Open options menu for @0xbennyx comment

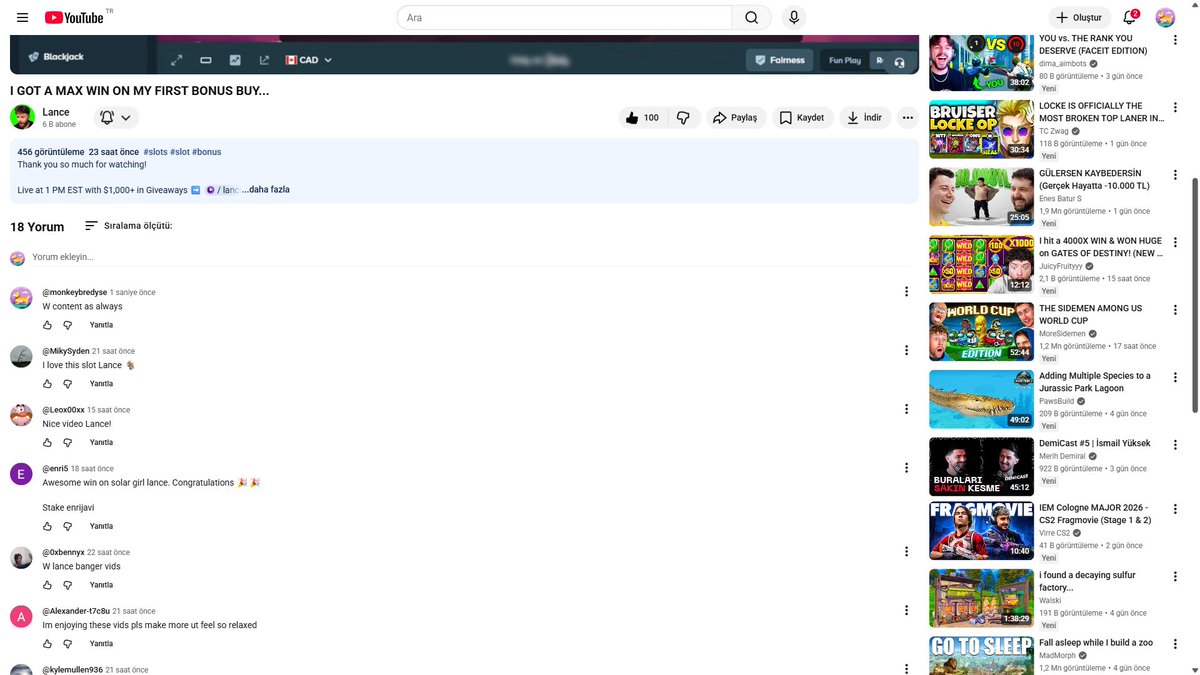click(x=906, y=552)
